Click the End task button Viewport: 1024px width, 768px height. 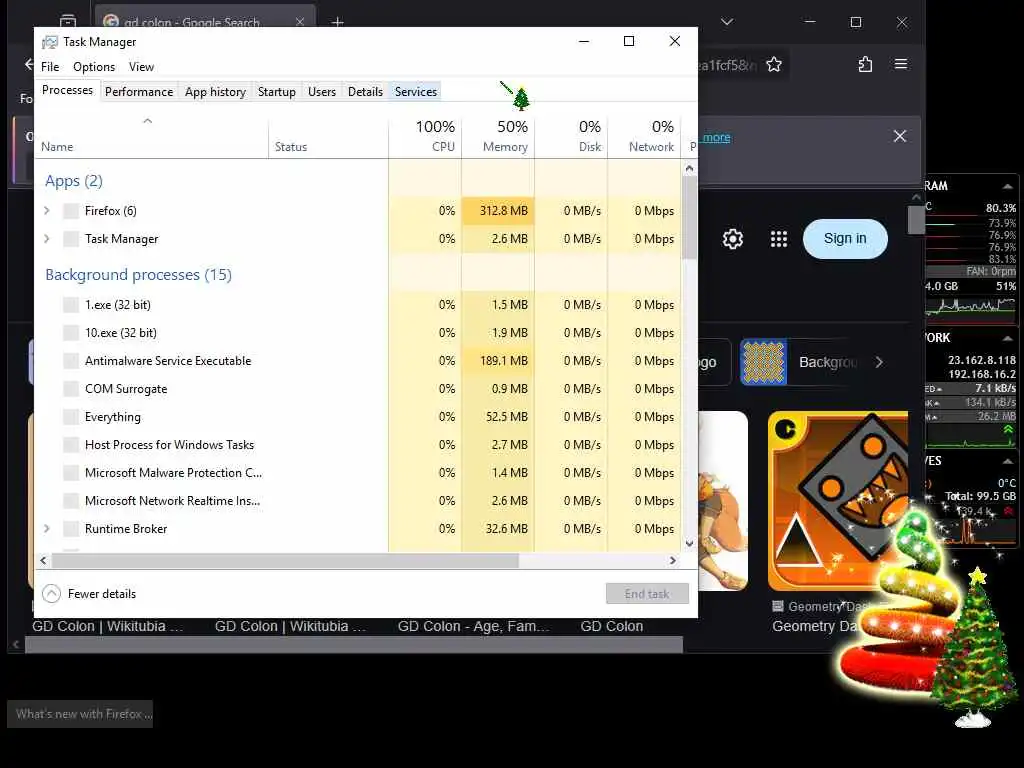tap(647, 594)
